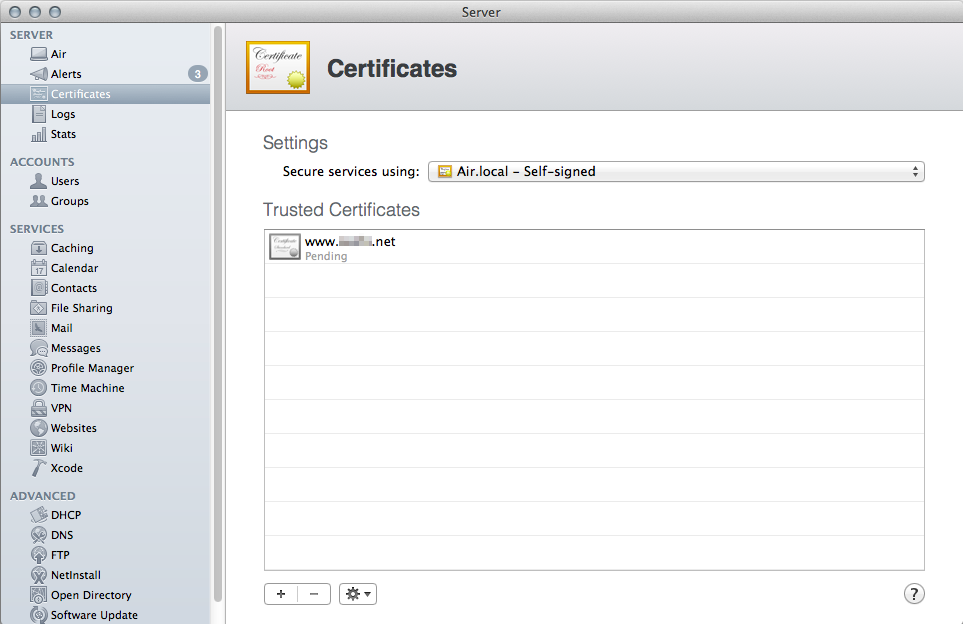
Task: Click the Messages chat bubble icon
Action: (39, 348)
